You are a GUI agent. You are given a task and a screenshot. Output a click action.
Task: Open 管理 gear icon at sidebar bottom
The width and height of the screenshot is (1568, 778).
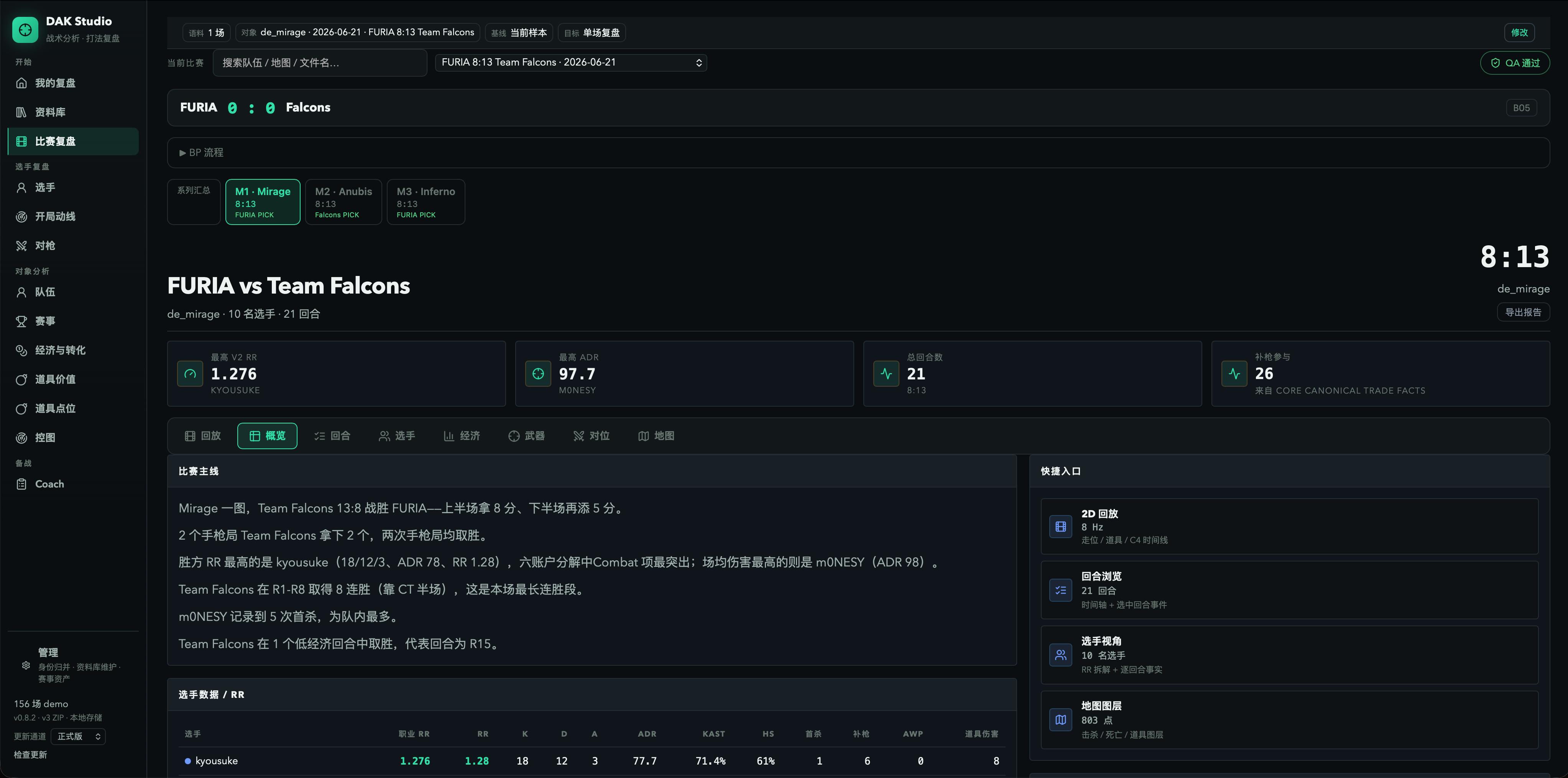point(26,665)
